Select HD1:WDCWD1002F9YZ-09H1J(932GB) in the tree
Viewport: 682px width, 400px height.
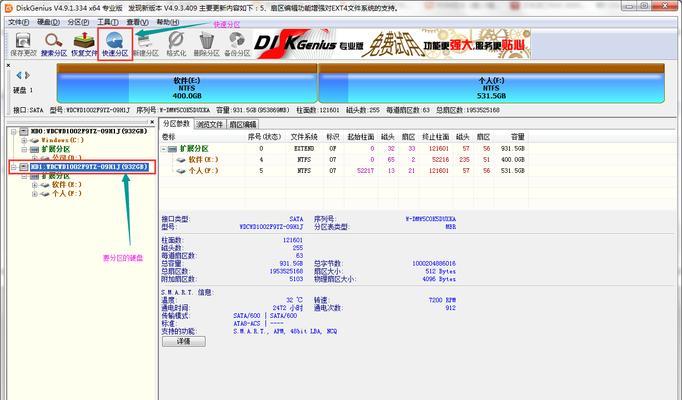(x=89, y=167)
